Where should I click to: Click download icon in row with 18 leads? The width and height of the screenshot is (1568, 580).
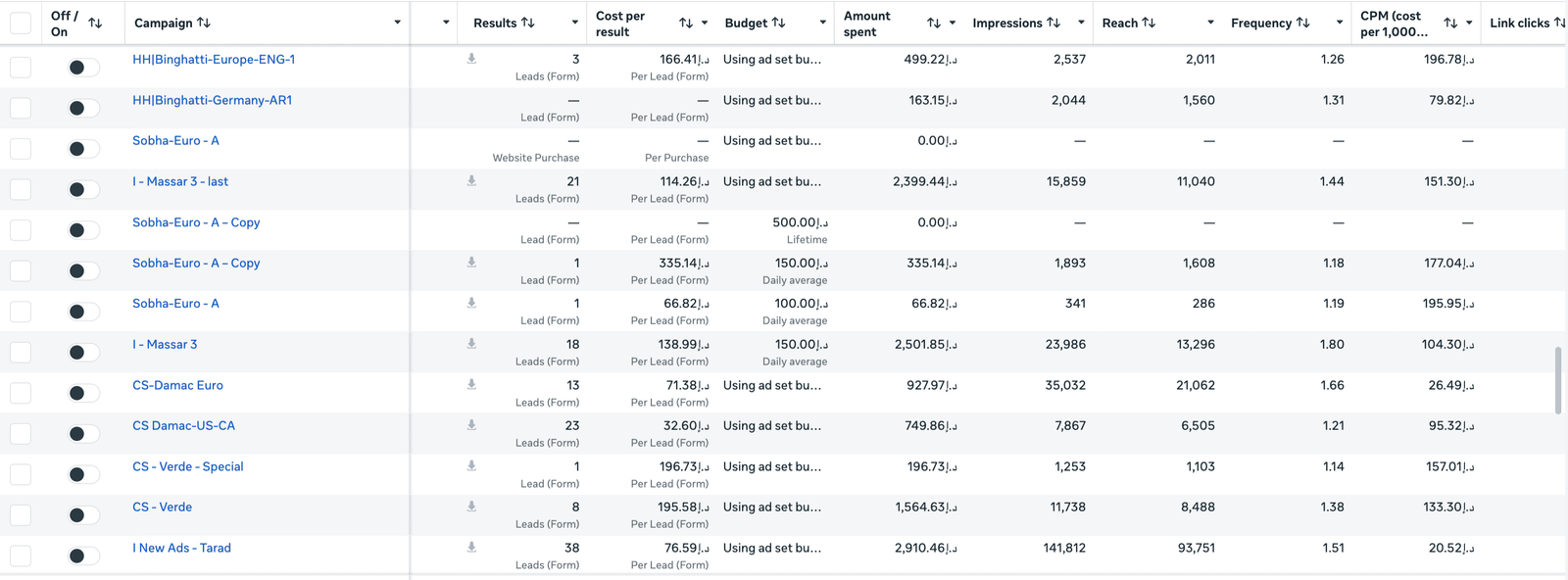coord(471,344)
